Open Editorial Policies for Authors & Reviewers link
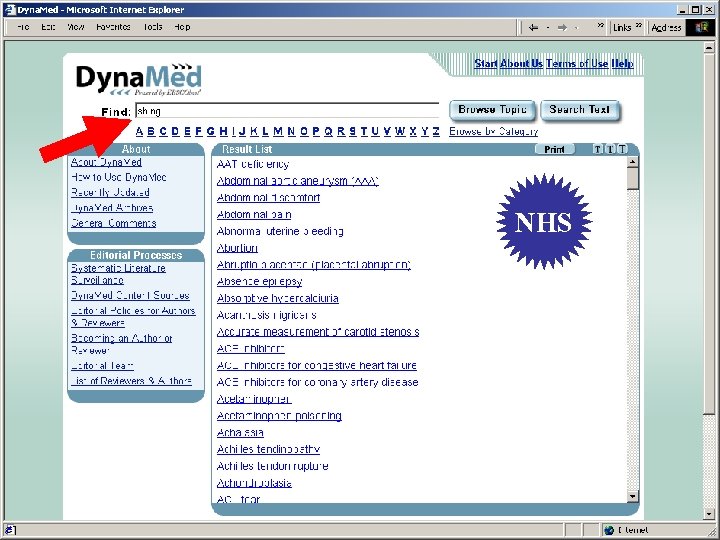Image resolution: width=720 pixels, height=540 pixels. pyautogui.click(x=133, y=317)
